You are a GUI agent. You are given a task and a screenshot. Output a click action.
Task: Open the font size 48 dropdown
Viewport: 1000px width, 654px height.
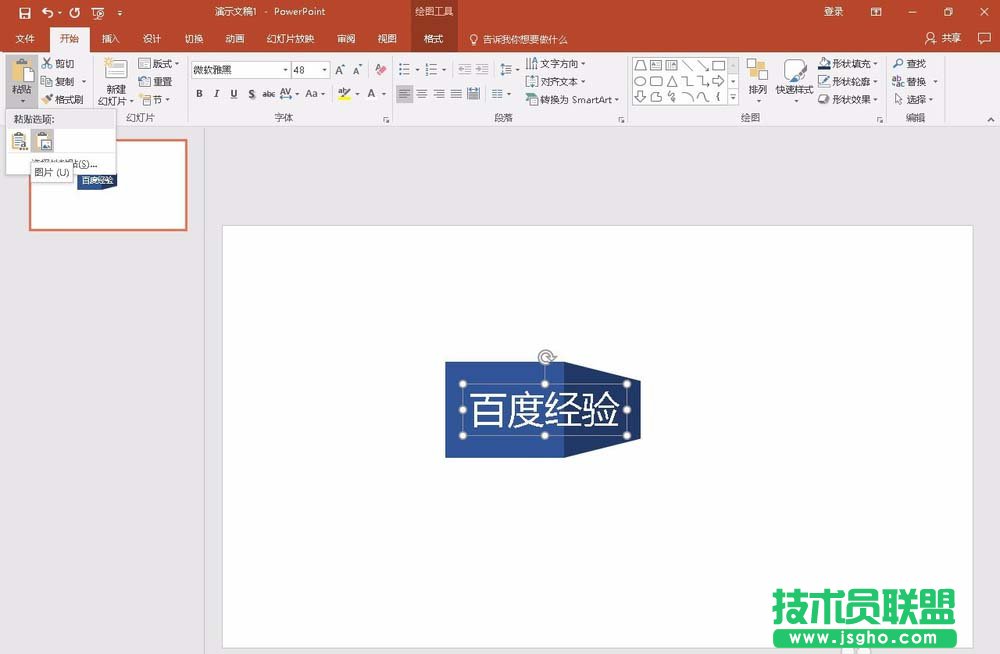coord(325,69)
